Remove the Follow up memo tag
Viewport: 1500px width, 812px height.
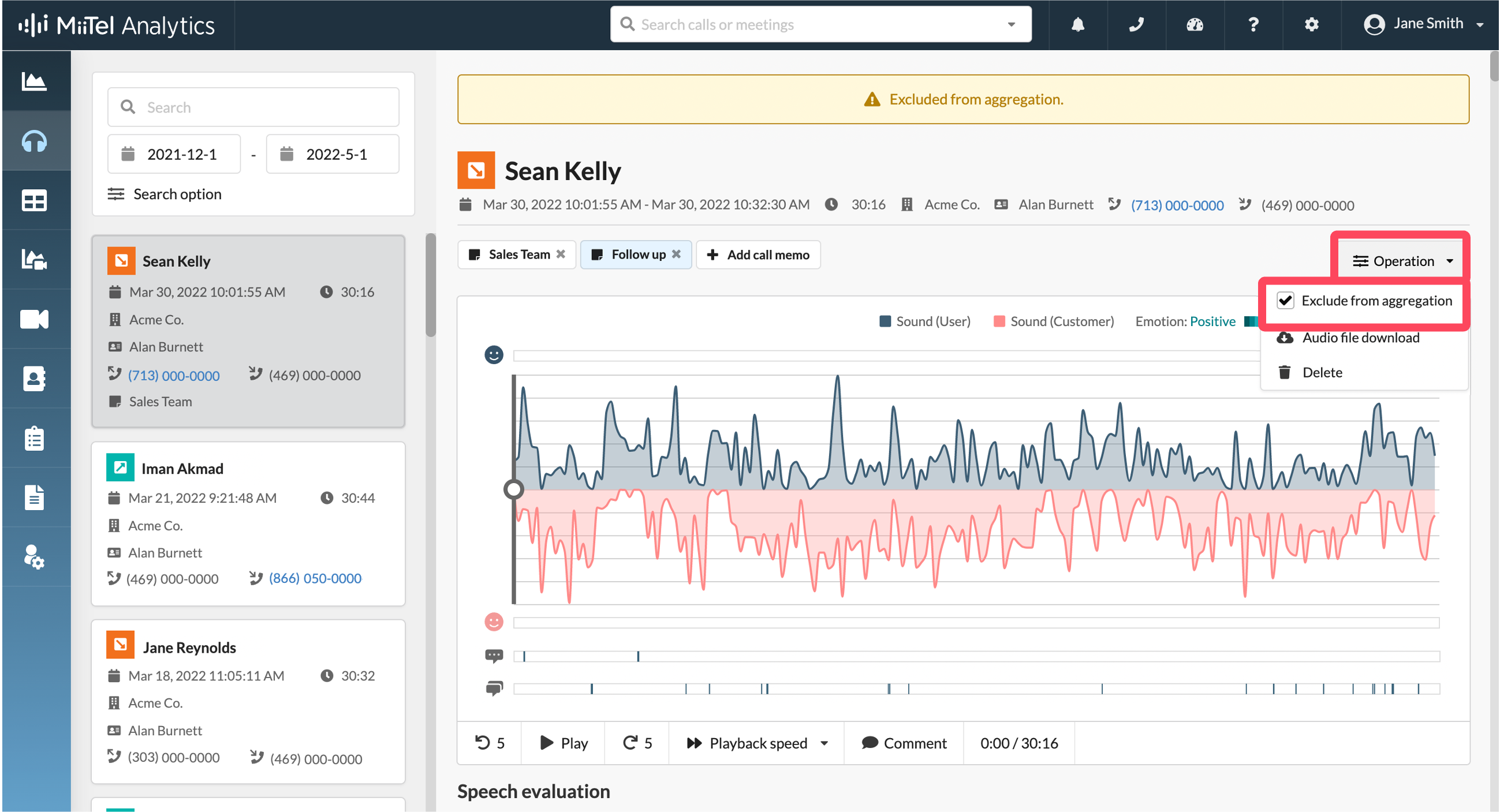676,255
